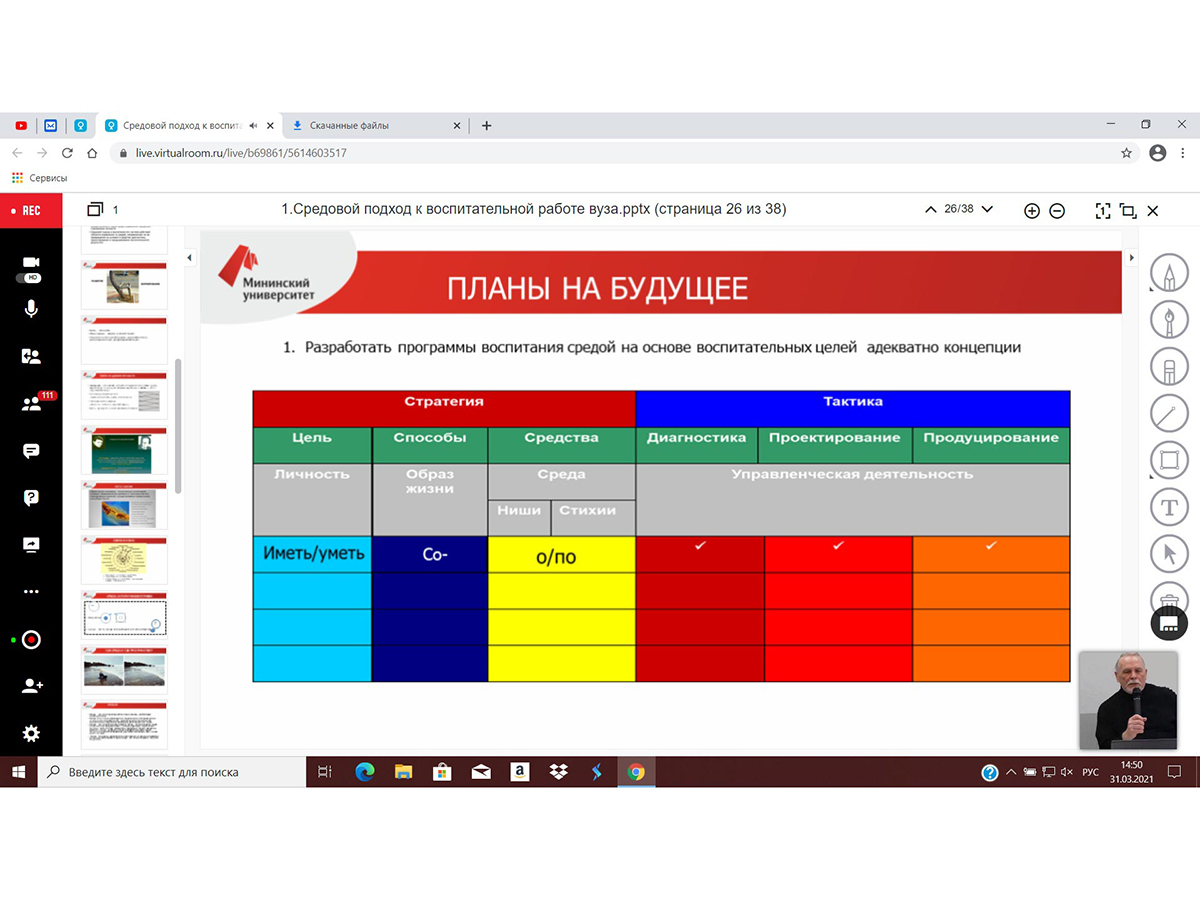Click the Иметь/уметь cell in the table
The image size is (1200, 900).
[x=313, y=554]
